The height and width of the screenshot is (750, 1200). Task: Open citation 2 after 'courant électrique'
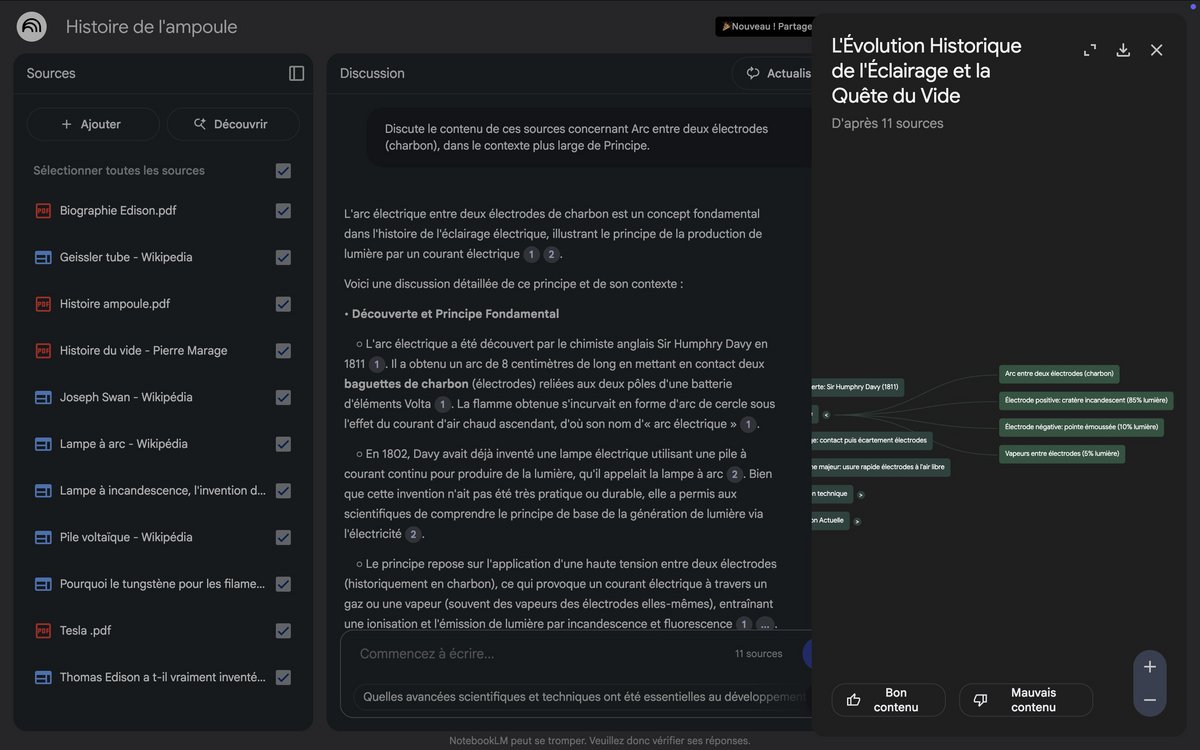pyautogui.click(x=551, y=255)
